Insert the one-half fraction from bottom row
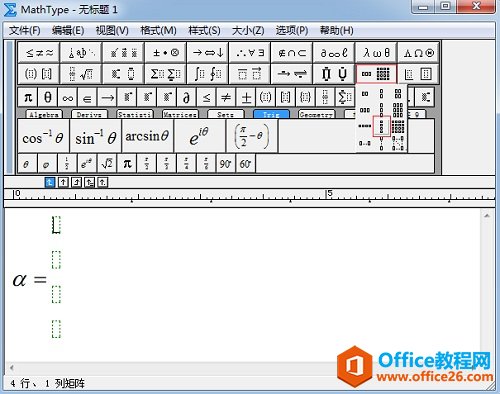Image resolution: width=500 pixels, height=394 pixels. (67, 164)
